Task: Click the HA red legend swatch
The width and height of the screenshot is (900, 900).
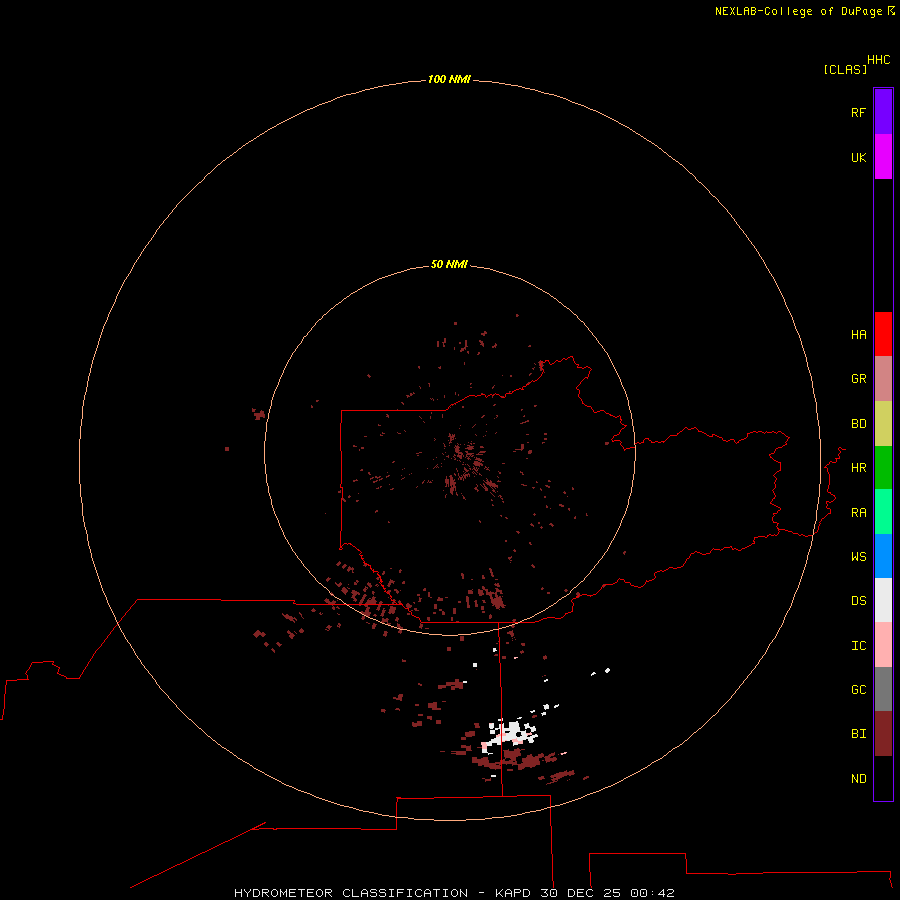Action: pyautogui.click(x=883, y=334)
